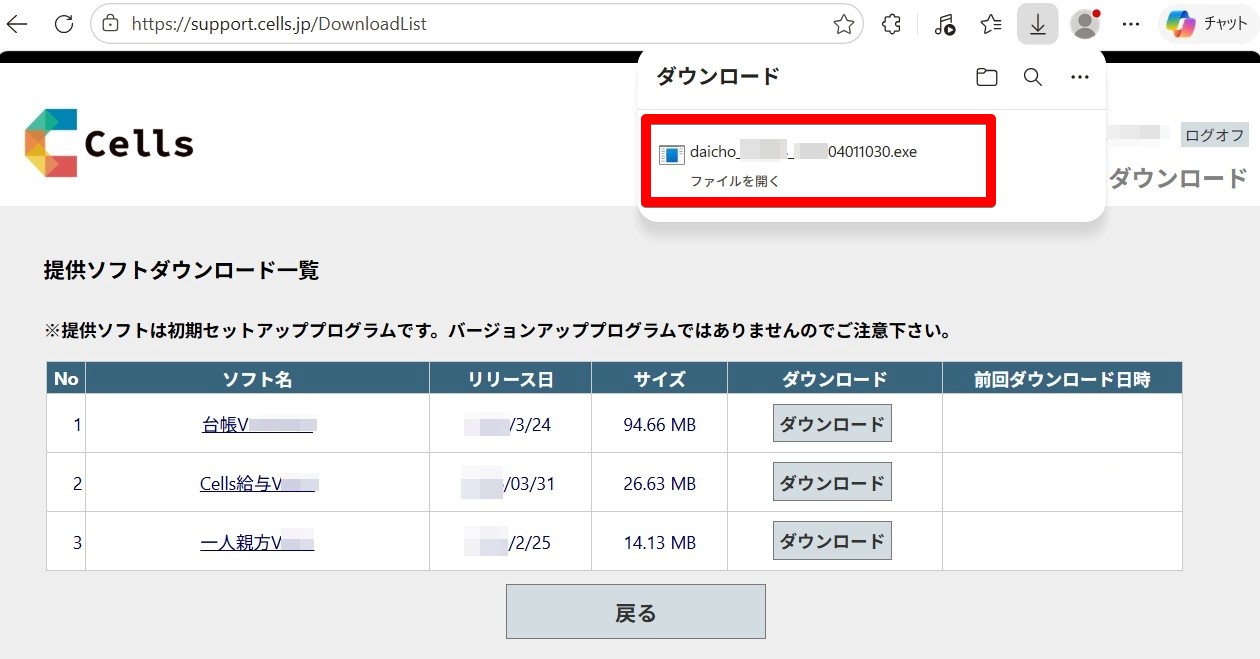
Task: Click the downloaded exe file icon
Action: click(x=671, y=154)
